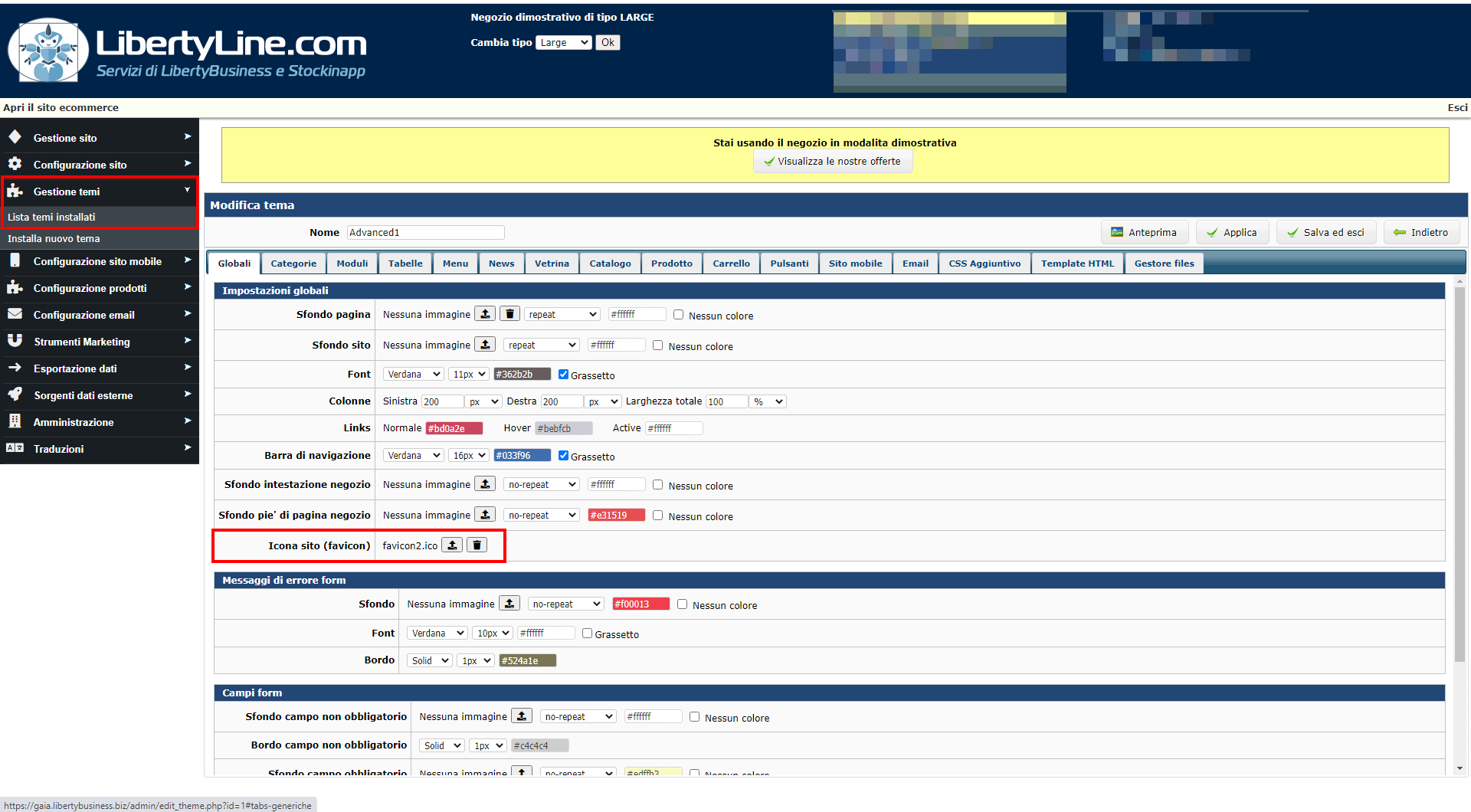Open Installa nuovo tema menu entry

(100, 238)
